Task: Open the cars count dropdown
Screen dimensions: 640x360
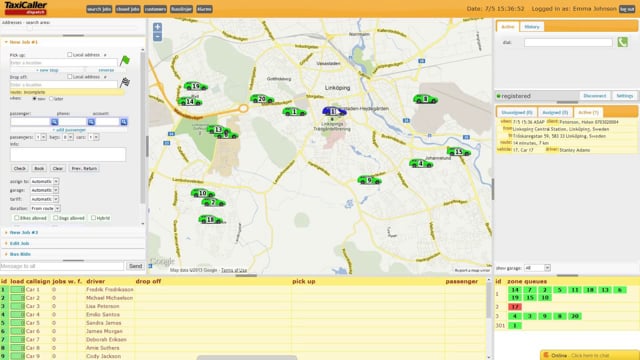Action: (x=94, y=137)
